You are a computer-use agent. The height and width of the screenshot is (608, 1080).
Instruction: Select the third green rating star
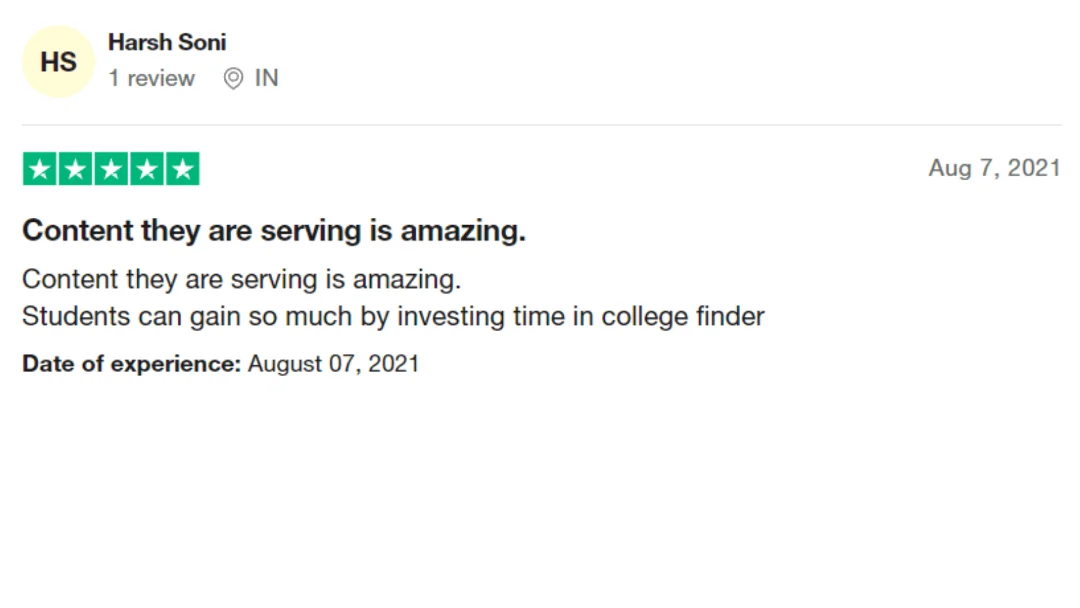(x=111, y=169)
